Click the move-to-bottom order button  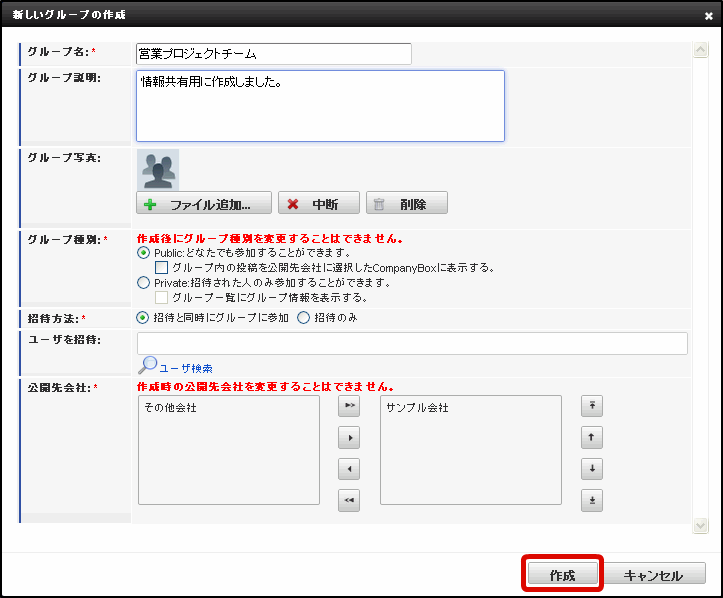(x=592, y=500)
